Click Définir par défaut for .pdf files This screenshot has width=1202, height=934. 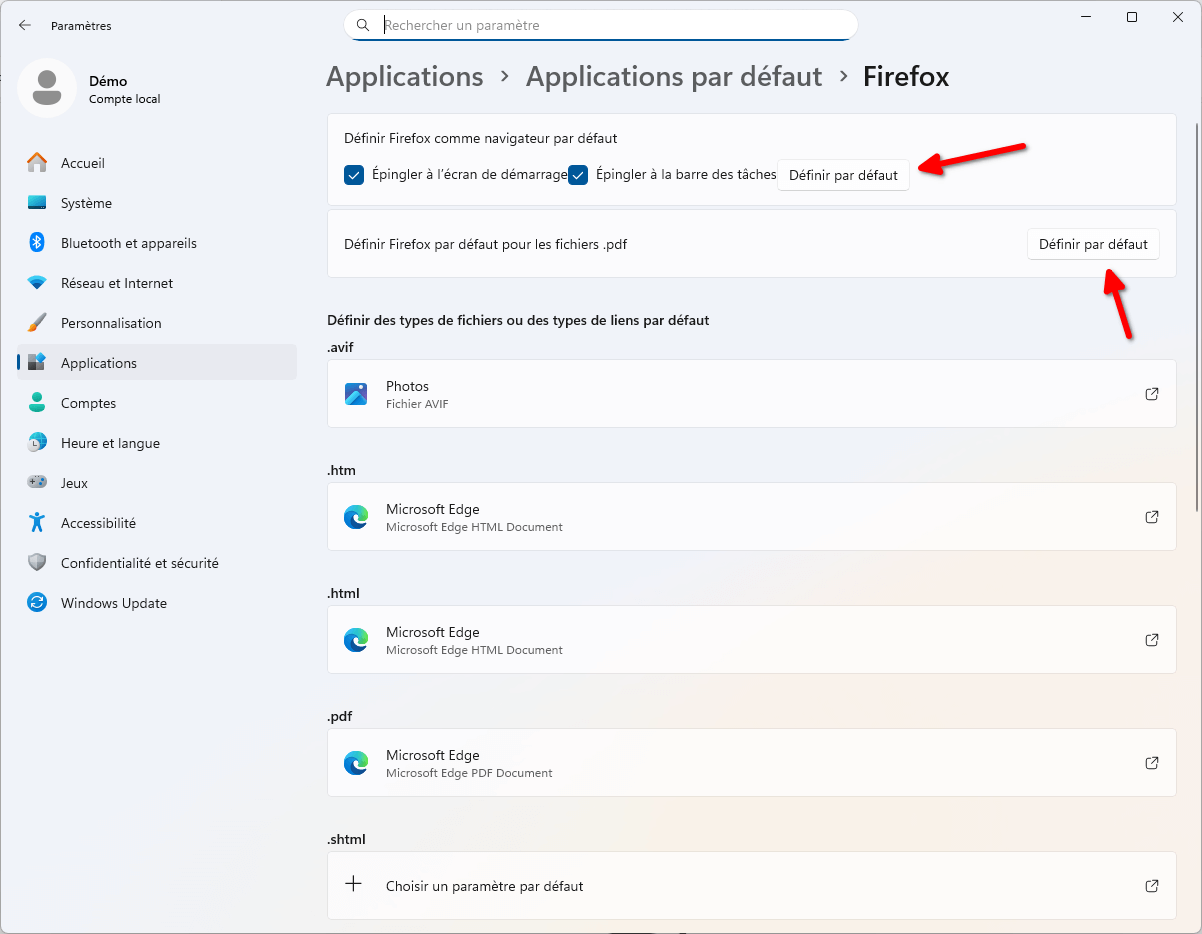pyautogui.click(x=1093, y=244)
